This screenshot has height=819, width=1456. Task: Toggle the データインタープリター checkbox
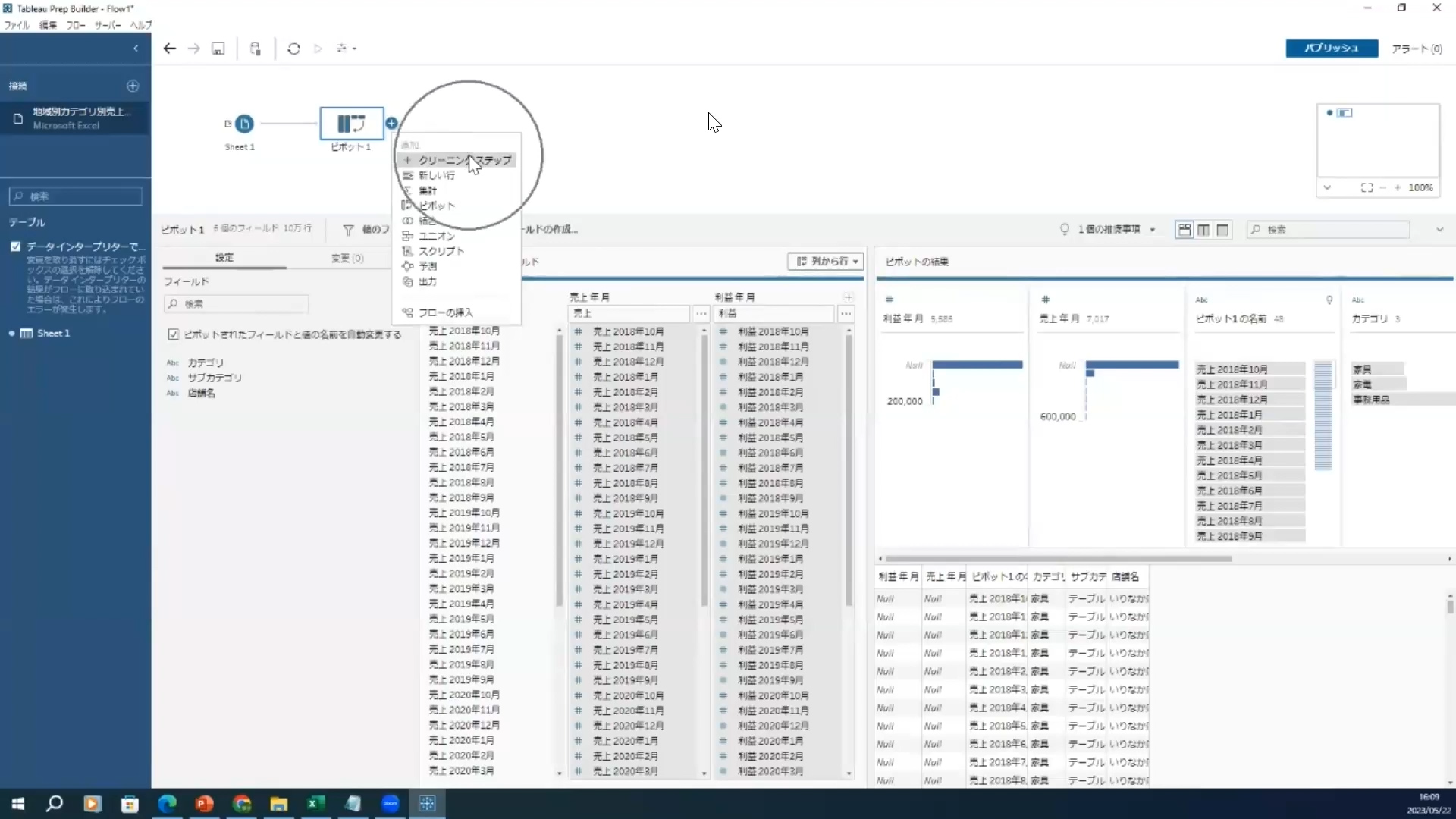tap(15, 246)
